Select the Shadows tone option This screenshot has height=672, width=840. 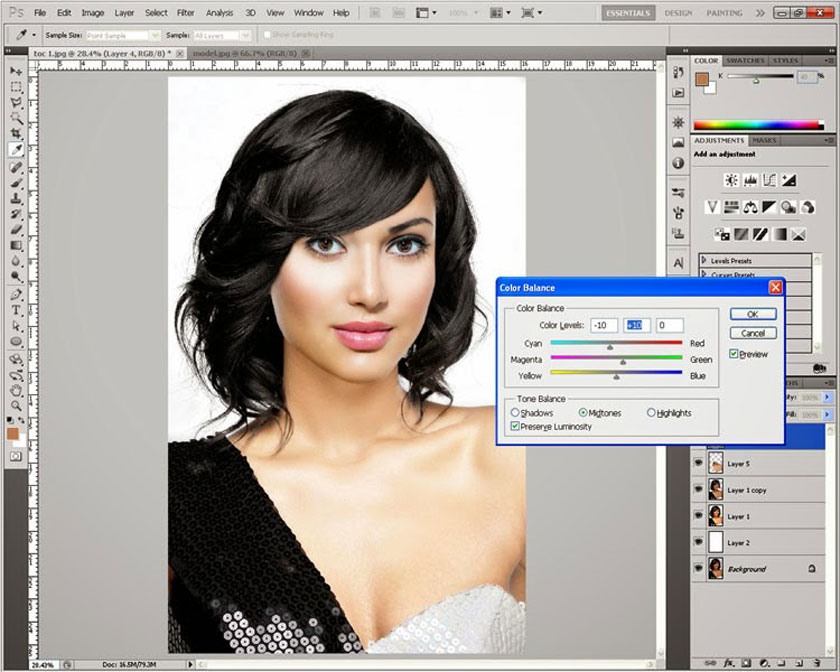pos(515,413)
